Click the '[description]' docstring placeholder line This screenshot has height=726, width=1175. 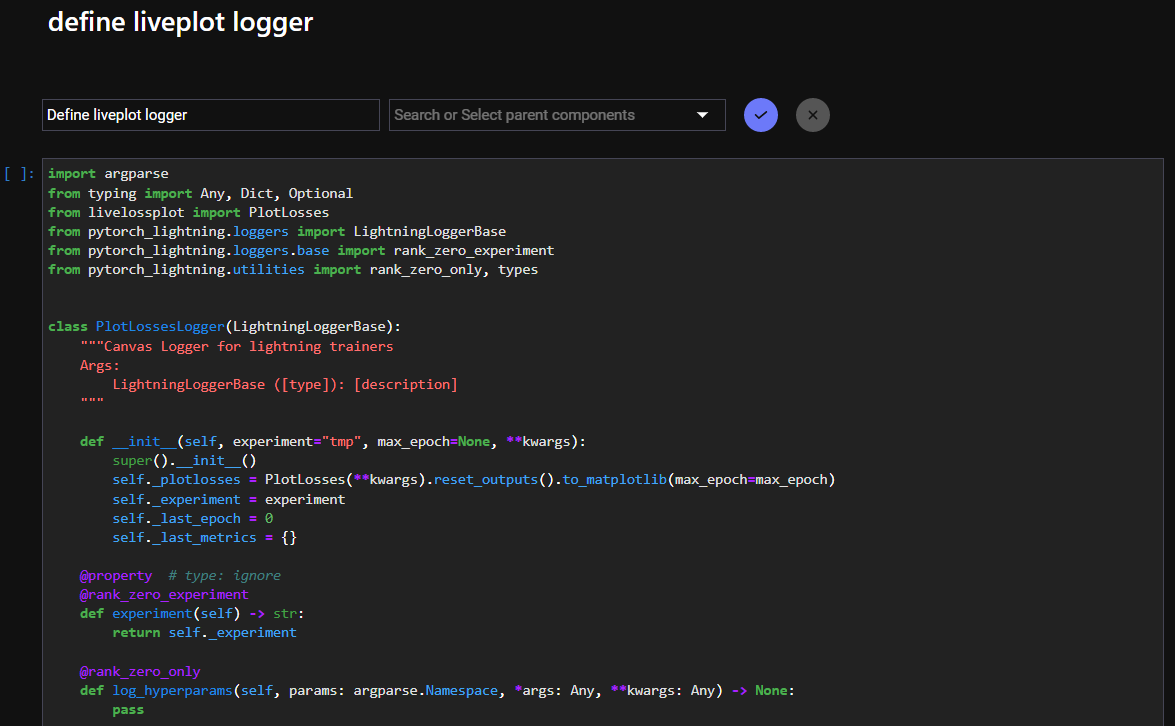click(285, 384)
